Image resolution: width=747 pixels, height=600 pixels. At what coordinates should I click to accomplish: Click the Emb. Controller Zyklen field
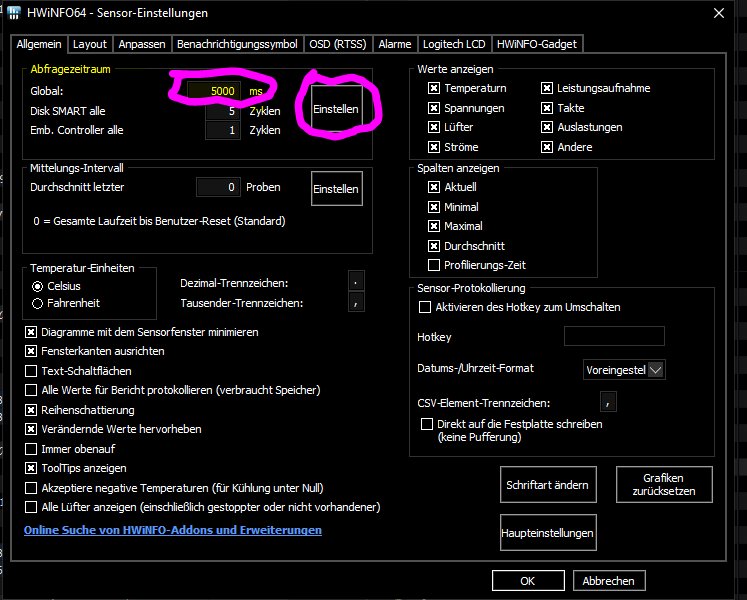(222, 130)
